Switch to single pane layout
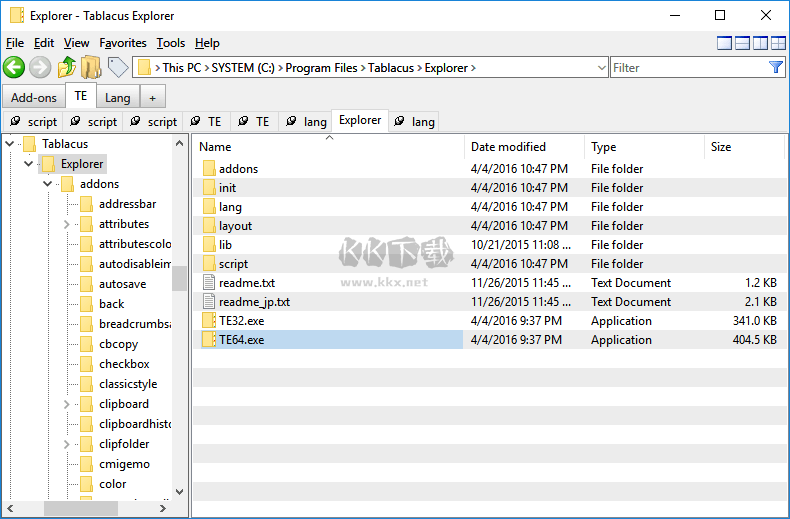This screenshot has height=519, width=790. pyautogui.click(x=724, y=43)
